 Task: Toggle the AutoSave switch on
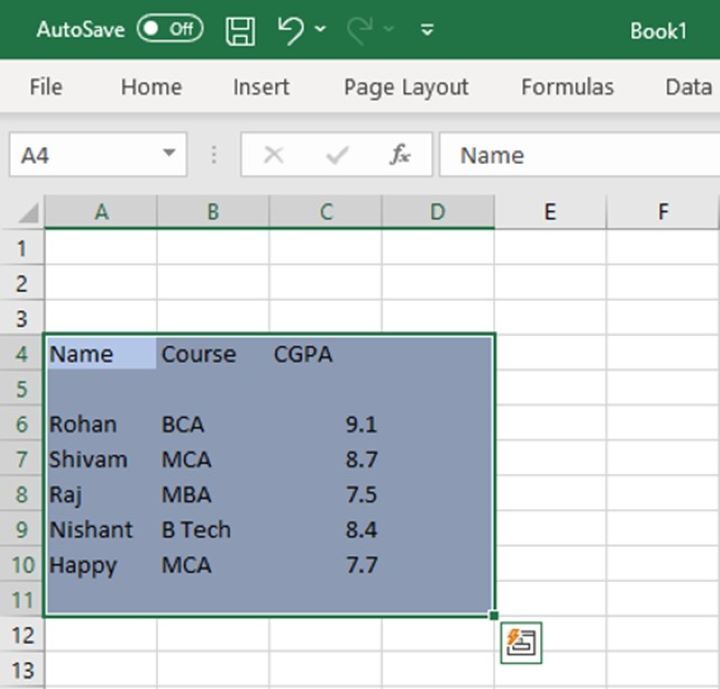pyautogui.click(x=170, y=29)
